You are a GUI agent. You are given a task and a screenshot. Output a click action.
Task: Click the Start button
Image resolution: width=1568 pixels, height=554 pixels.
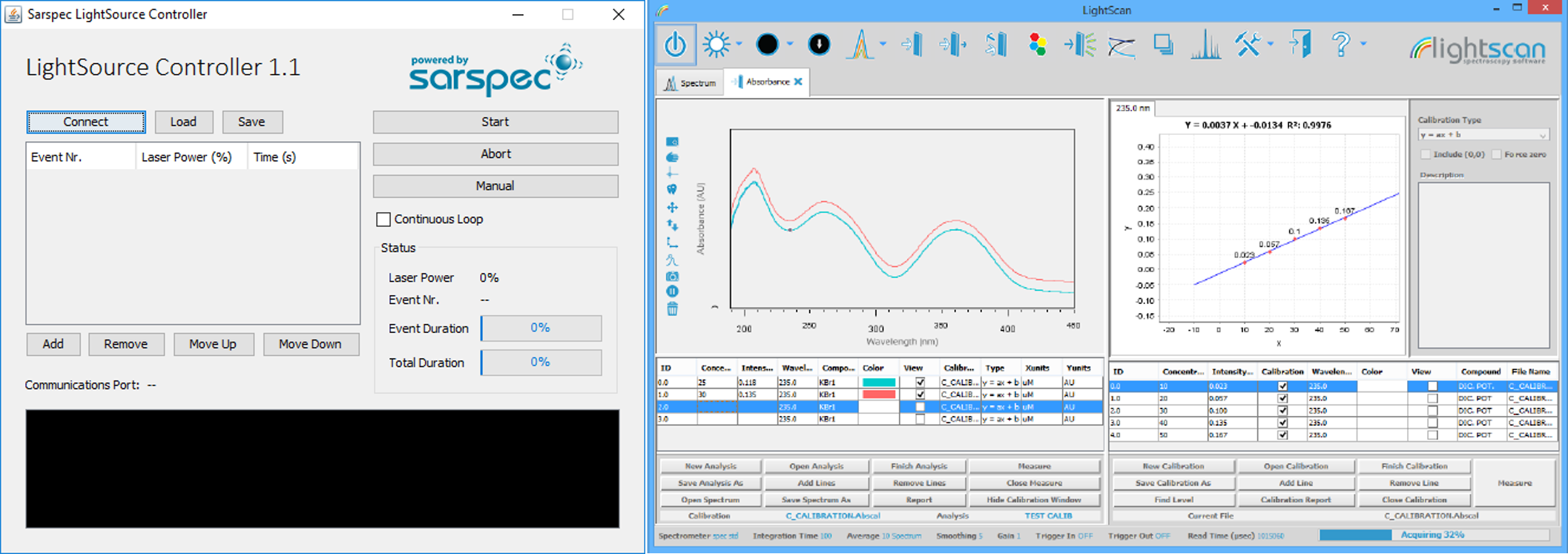[x=495, y=122]
